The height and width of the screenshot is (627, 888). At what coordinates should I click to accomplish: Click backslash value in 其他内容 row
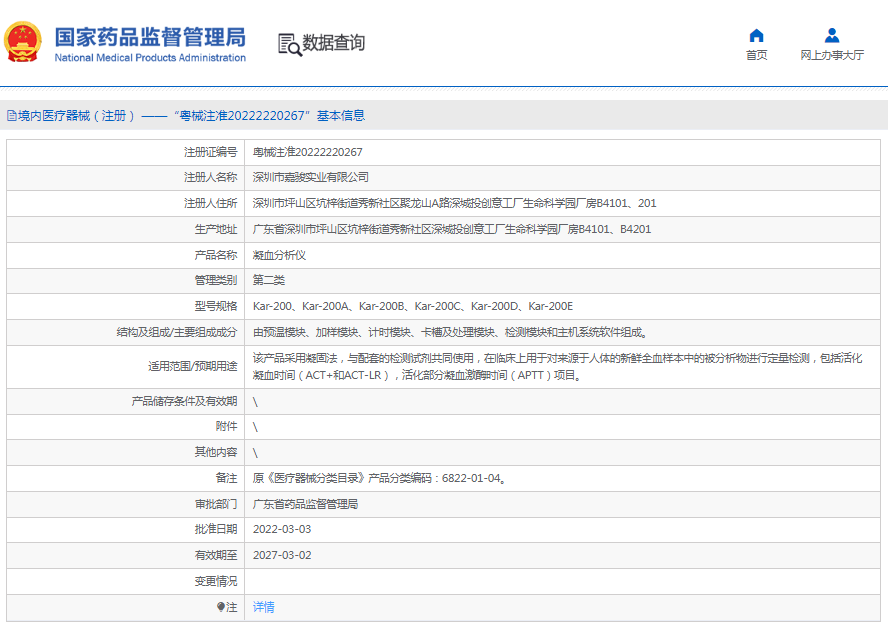(255, 453)
